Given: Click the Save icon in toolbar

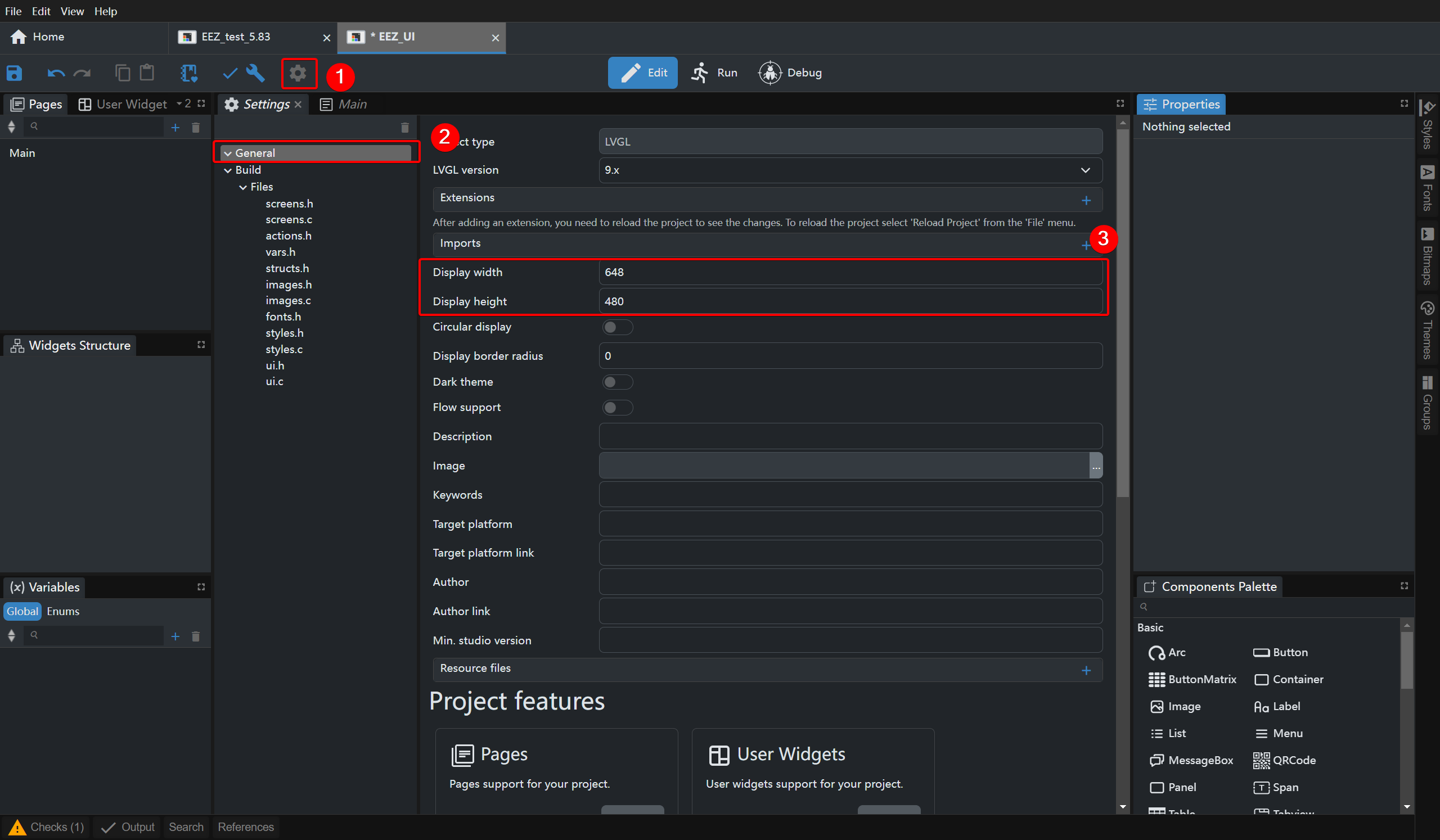Looking at the screenshot, I should (x=14, y=73).
